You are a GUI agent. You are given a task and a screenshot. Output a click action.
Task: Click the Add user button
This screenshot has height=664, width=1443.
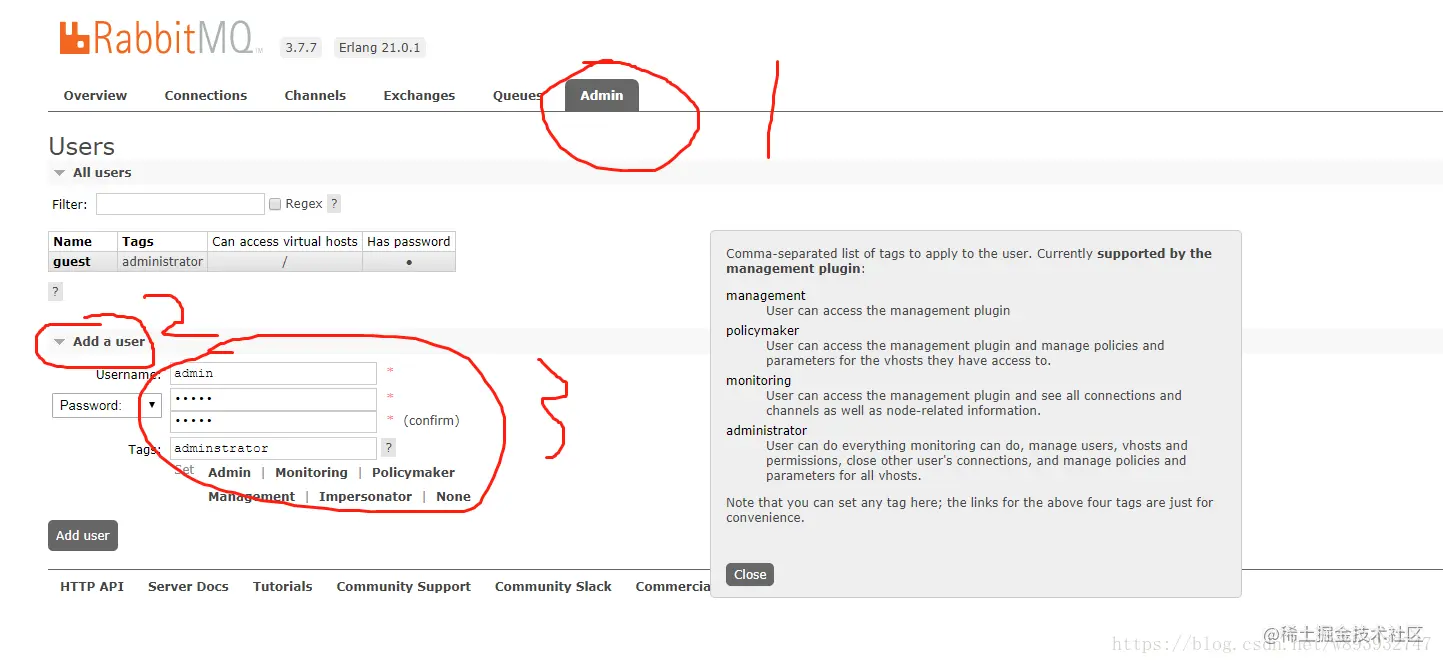tap(83, 535)
